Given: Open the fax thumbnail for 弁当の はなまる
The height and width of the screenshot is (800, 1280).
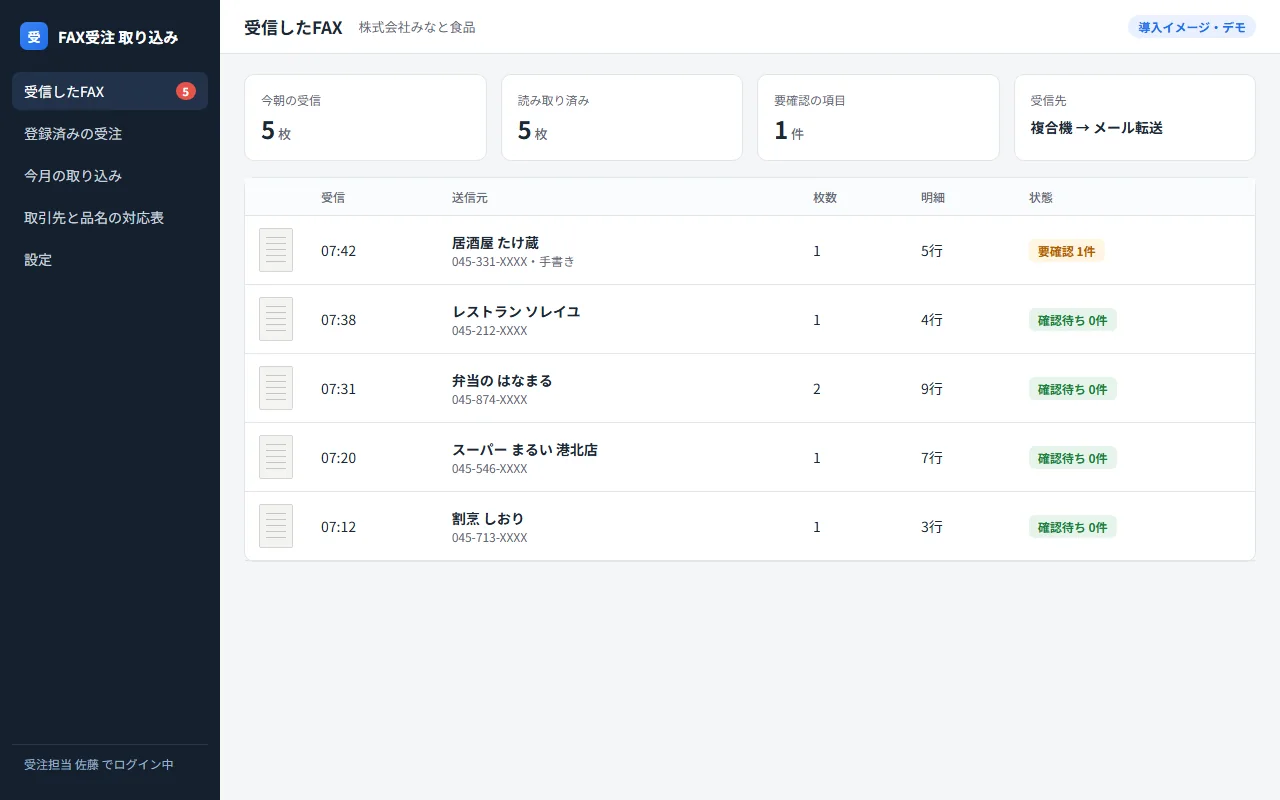Looking at the screenshot, I should (x=276, y=388).
